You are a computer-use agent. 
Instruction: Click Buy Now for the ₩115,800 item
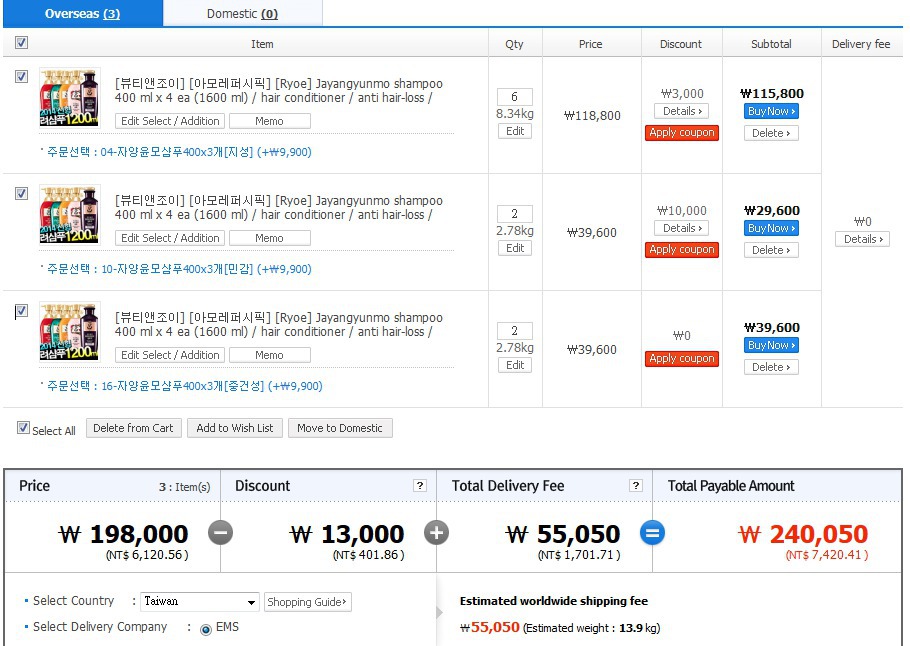(771, 111)
